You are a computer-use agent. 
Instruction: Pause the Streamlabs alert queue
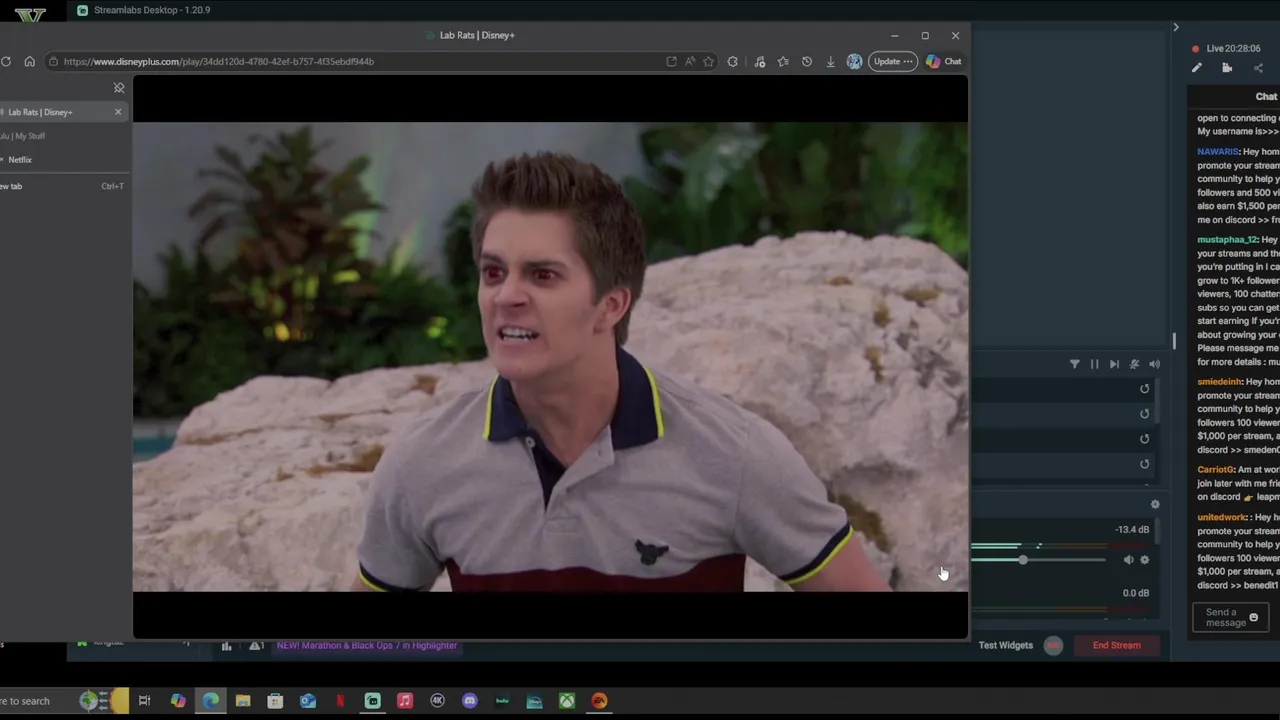click(x=1094, y=365)
